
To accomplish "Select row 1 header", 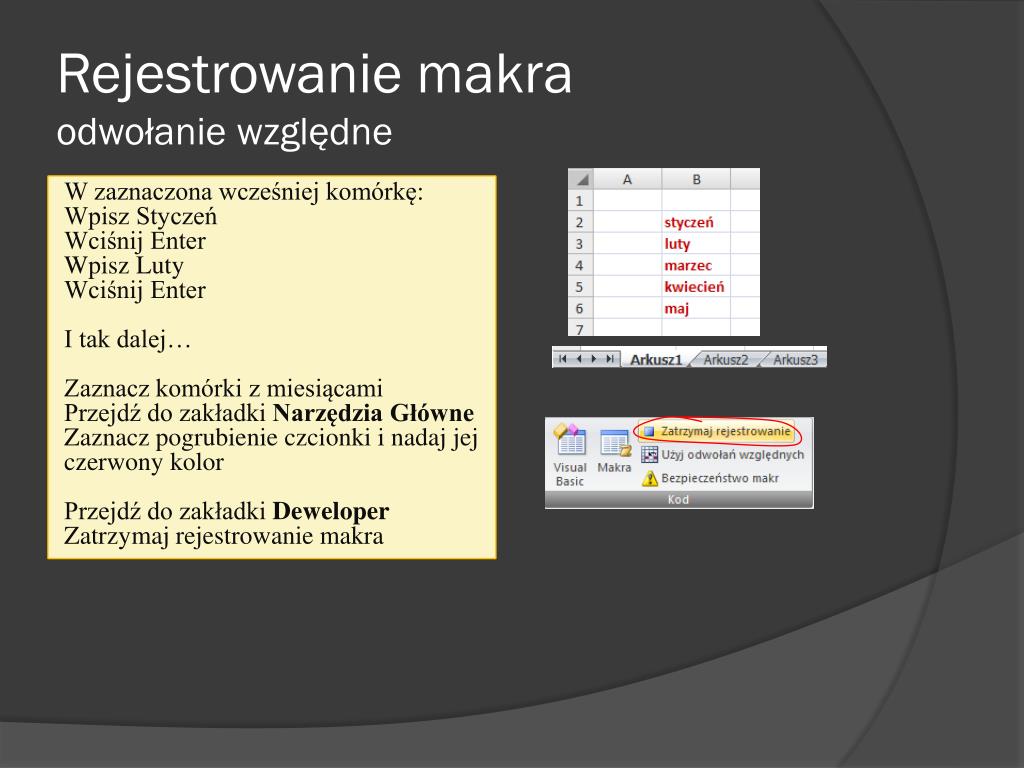I will [580, 200].
